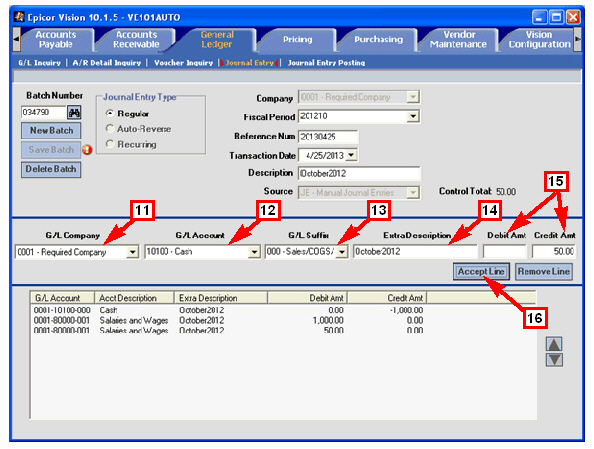594x449 pixels.
Task: Open the Transaction Date picker arrow
Action: [352, 155]
